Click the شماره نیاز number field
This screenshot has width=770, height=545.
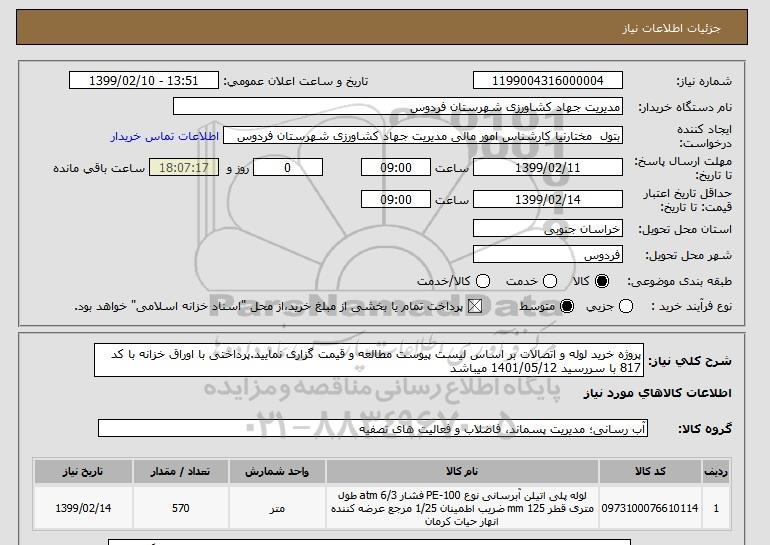click(548, 81)
